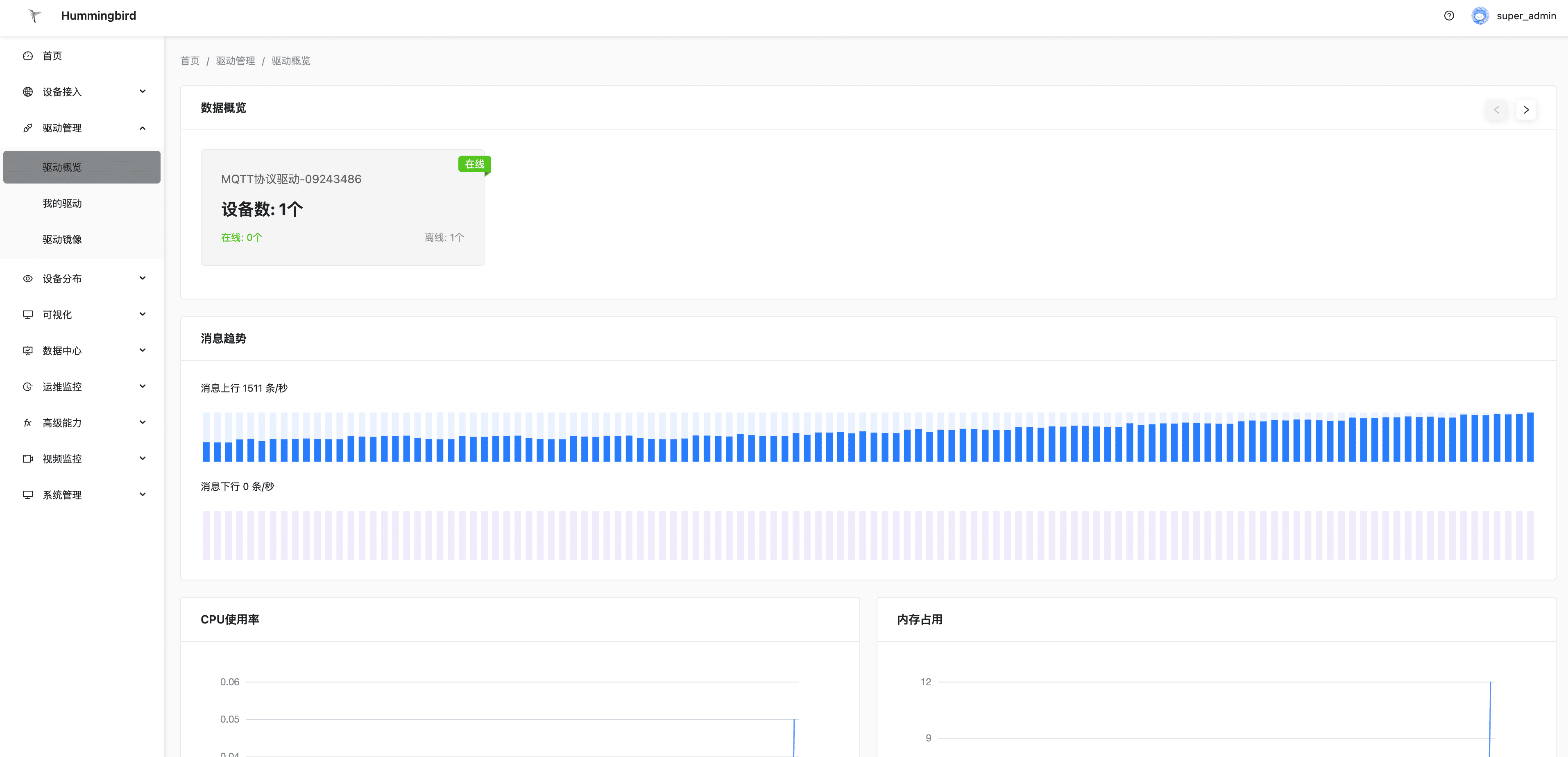Image resolution: width=1568 pixels, height=757 pixels.
Task: Expand the 设备接入 menu chevron
Action: (143, 92)
